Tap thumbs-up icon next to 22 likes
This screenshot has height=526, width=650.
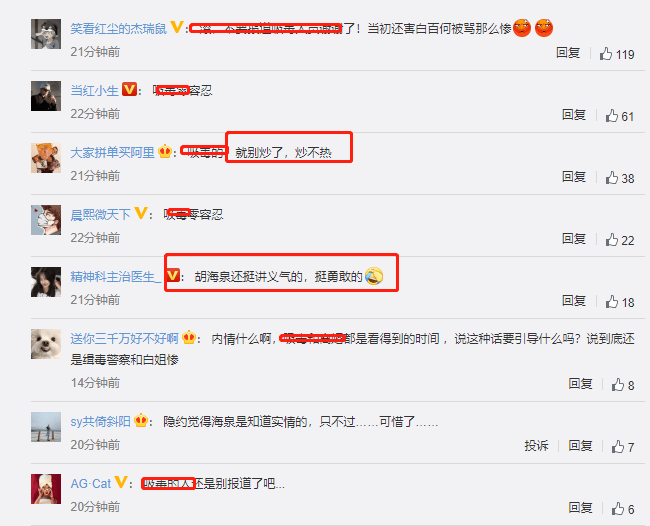[612, 240]
